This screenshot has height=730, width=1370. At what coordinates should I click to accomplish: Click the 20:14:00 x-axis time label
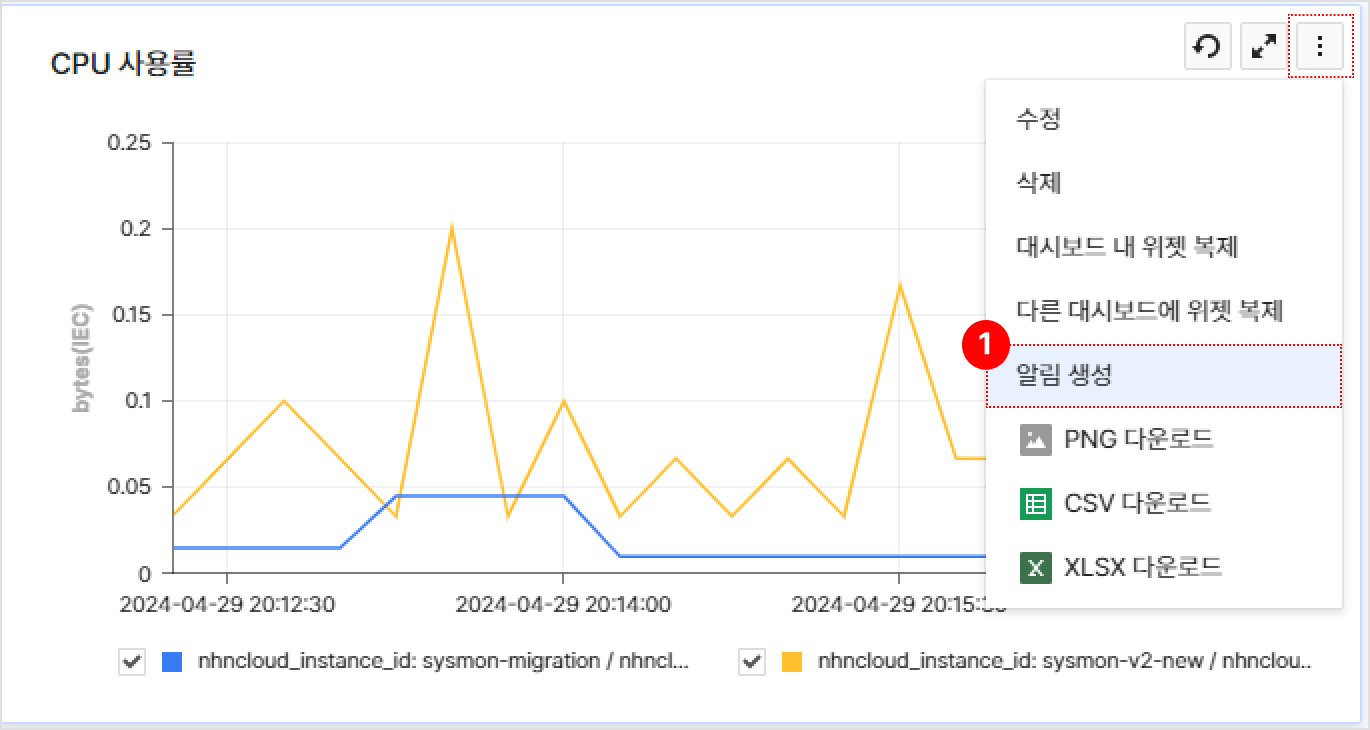tap(563, 605)
